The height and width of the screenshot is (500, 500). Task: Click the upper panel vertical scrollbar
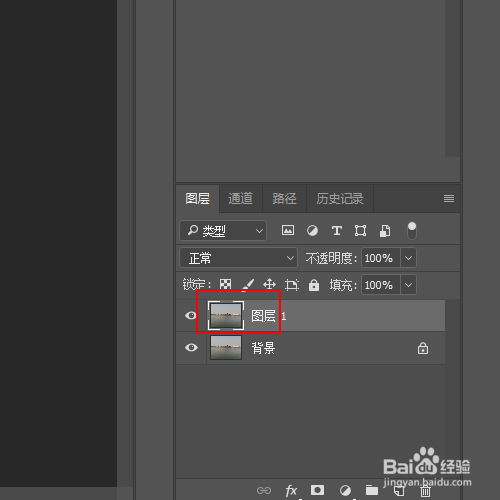[x=452, y=78]
